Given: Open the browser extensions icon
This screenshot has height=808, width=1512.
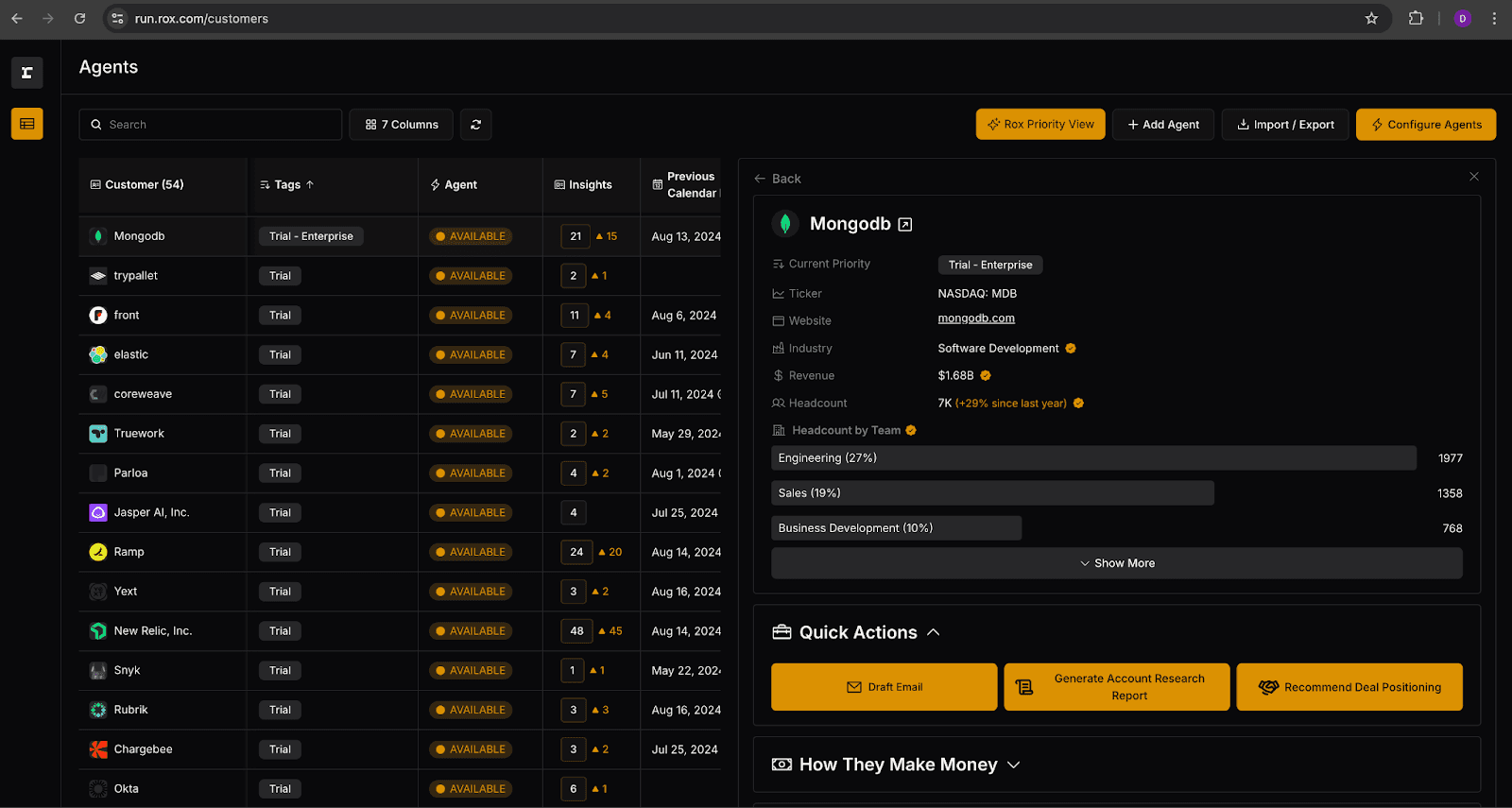Looking at the screenshot, I should pos(1415,19).
